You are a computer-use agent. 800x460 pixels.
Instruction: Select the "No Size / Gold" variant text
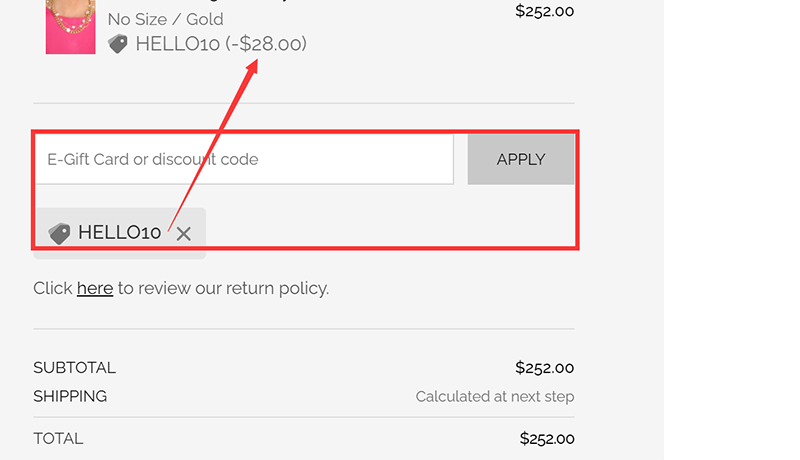[x=165, y=19]
